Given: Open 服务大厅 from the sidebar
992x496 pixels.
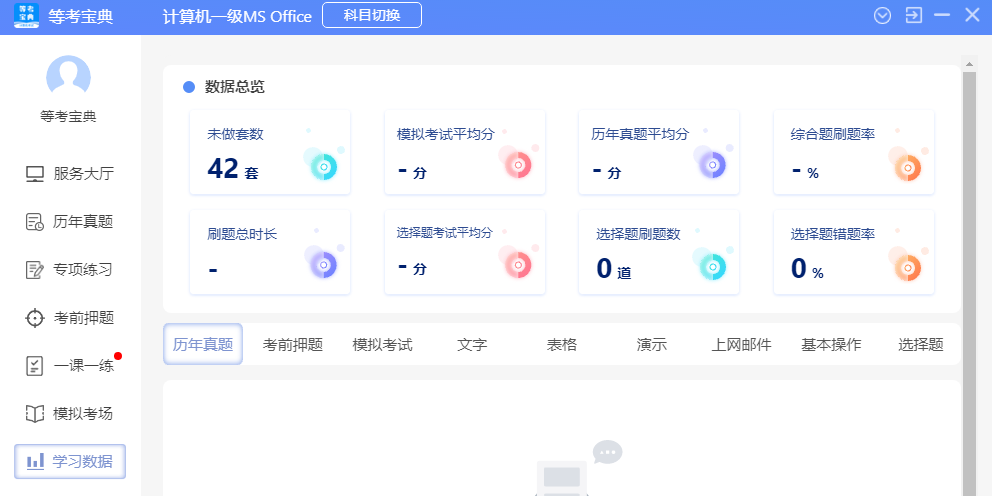Looking at the screenshot, I should [x=70, y=173].
